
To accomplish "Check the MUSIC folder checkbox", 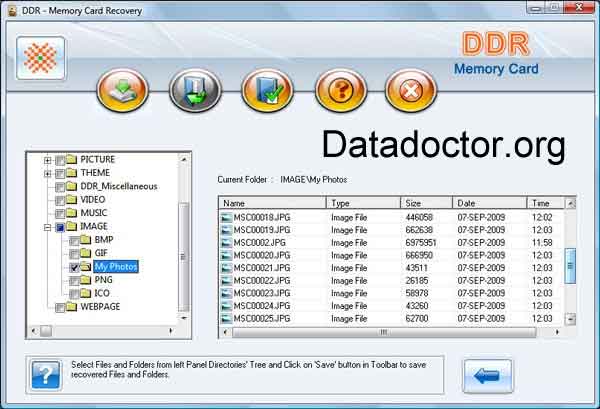I will click(x=60, y=214).
